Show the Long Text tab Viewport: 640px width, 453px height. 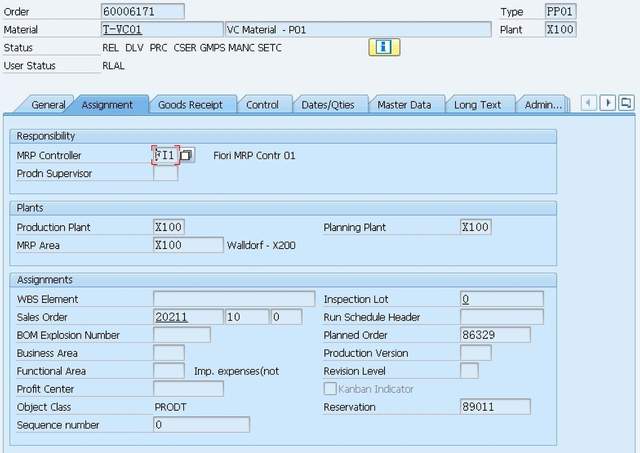(x=478, y=104)
